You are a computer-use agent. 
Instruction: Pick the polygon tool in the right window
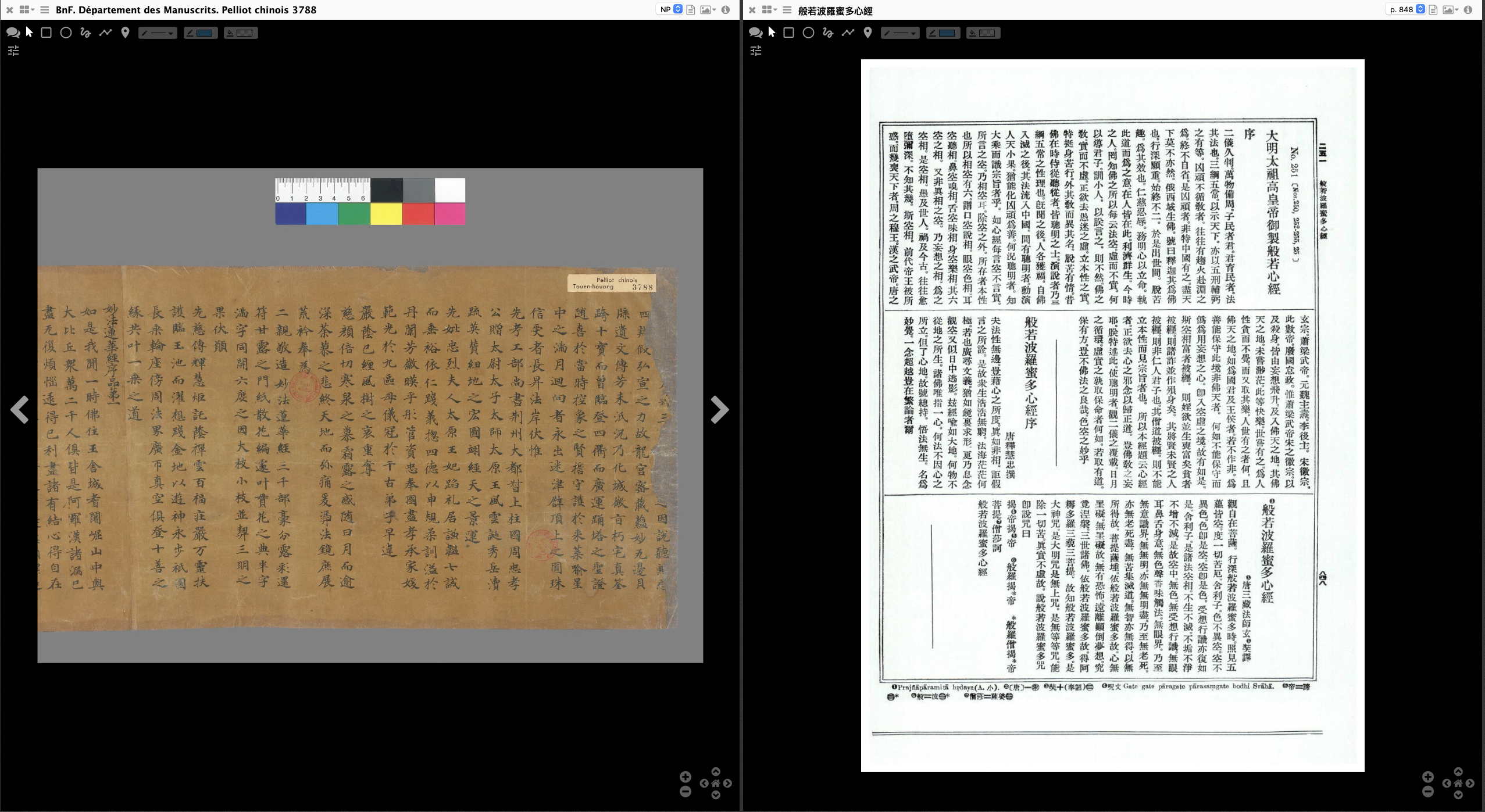848,33
